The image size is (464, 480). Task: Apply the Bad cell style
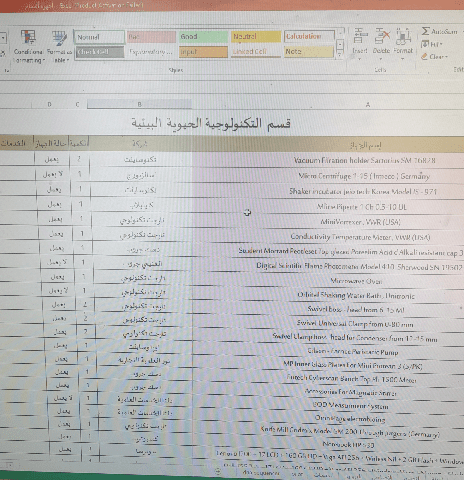click(151, 37)
